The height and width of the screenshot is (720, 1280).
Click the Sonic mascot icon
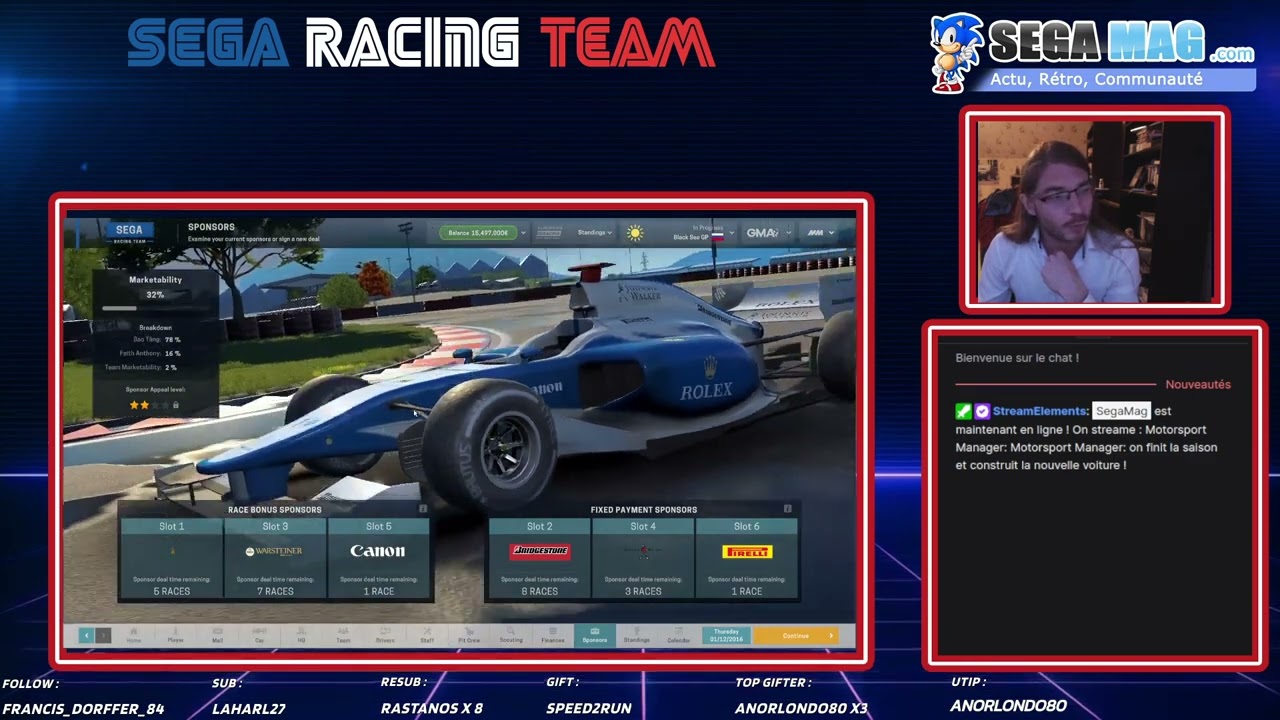[x=955, y=53]
